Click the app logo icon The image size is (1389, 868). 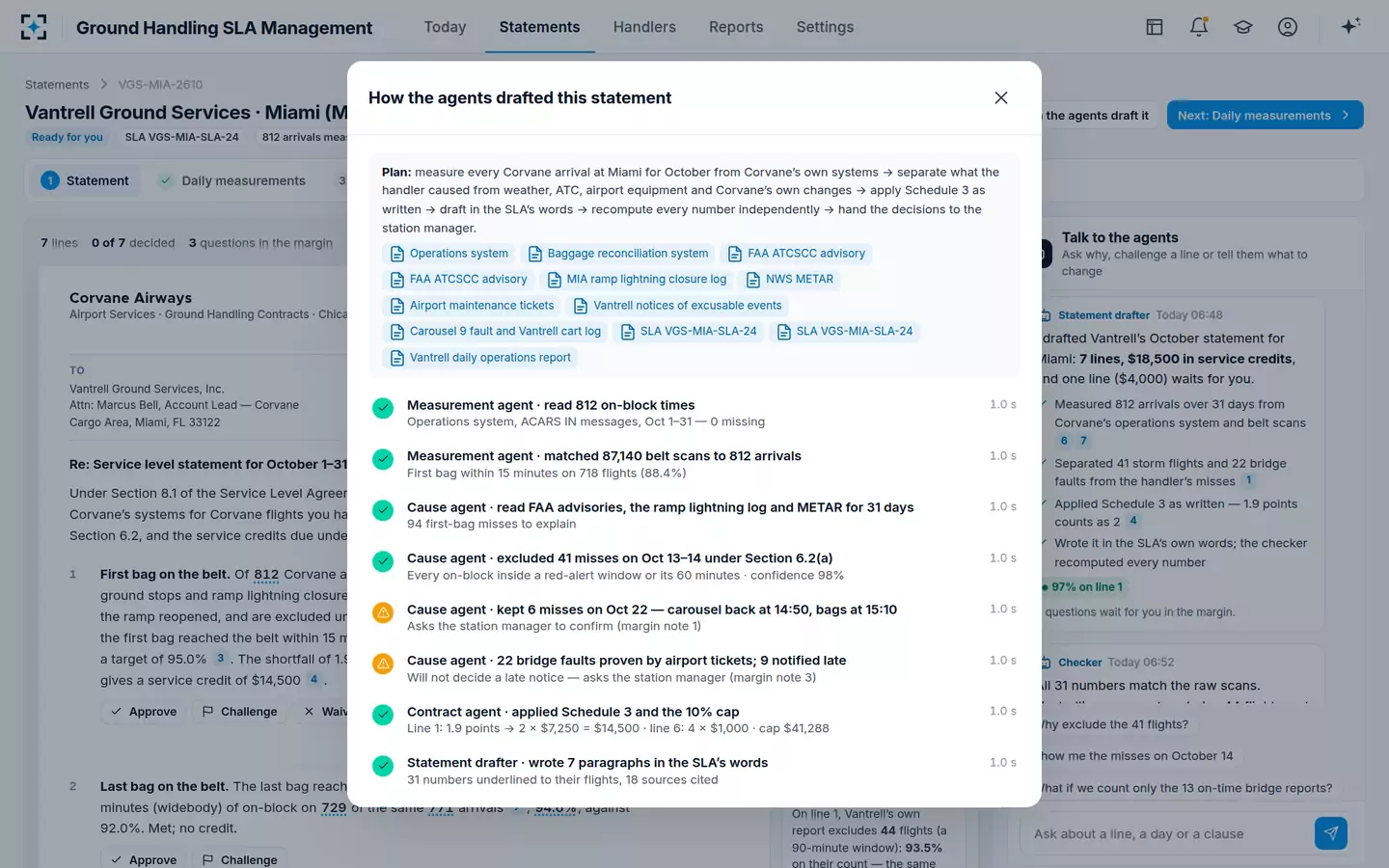click(x=34, y=27)
